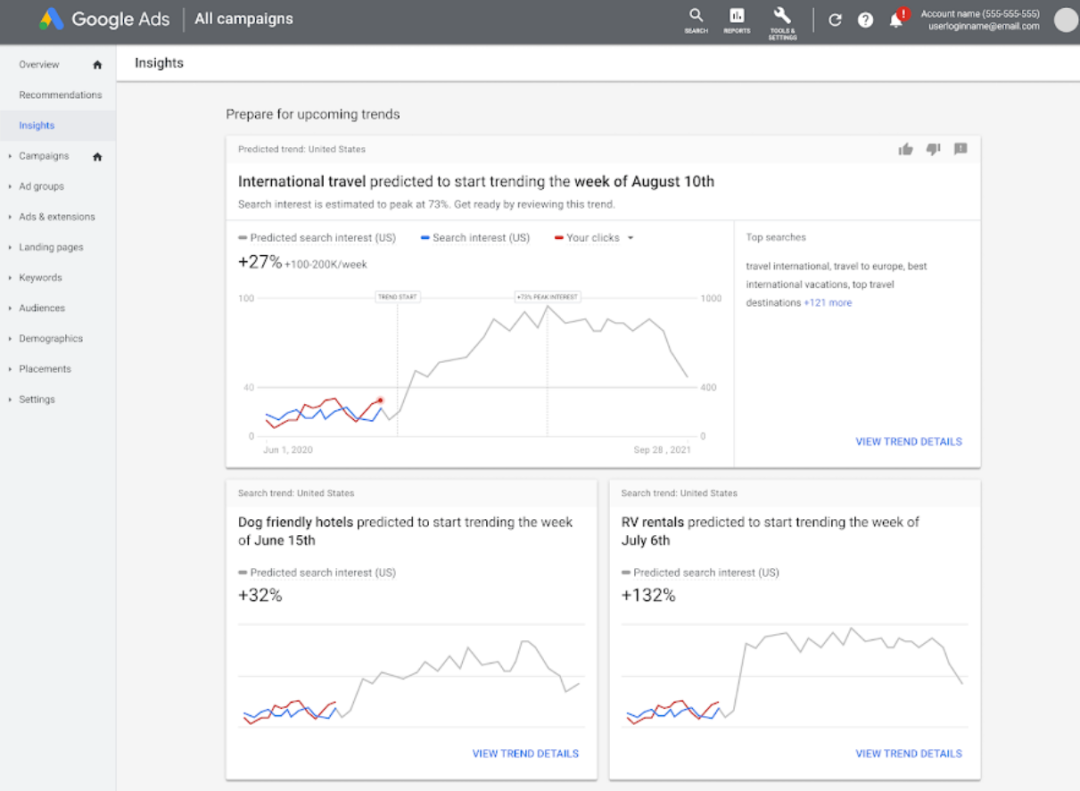Viewport: 1080px width, 791px height.
Task: Click the Dog friendly hotels headline text
Action: (405, 531)
